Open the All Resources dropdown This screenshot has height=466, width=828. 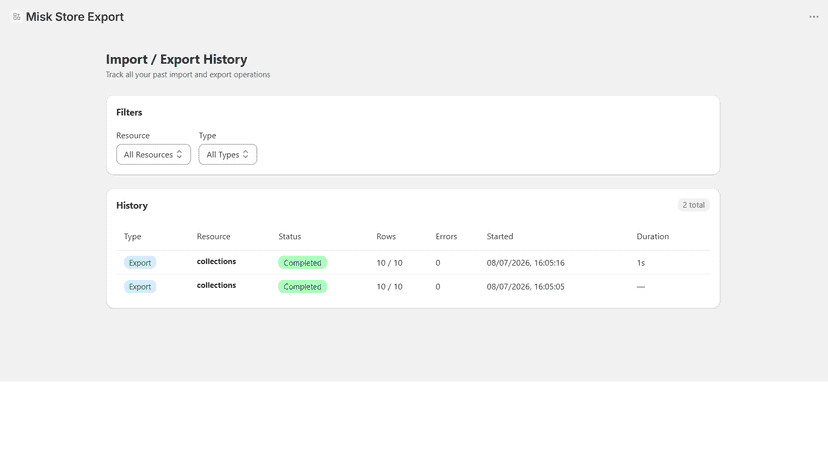click(153, 154)
